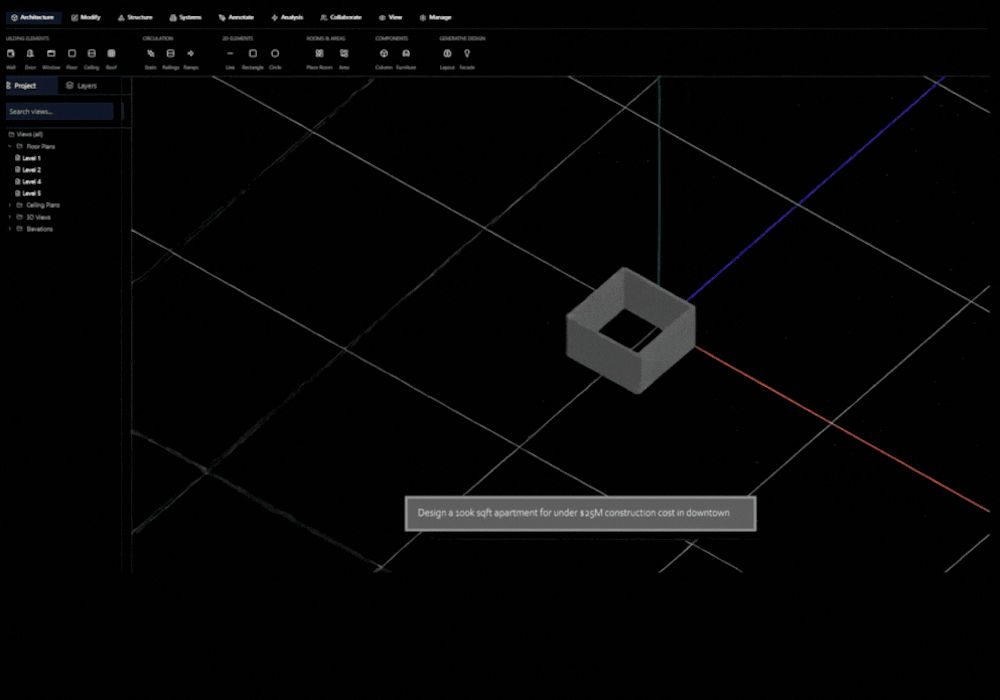
Task: Switch to the Layers panel tab
Action: pyautogui.click(x=82, y=85)
